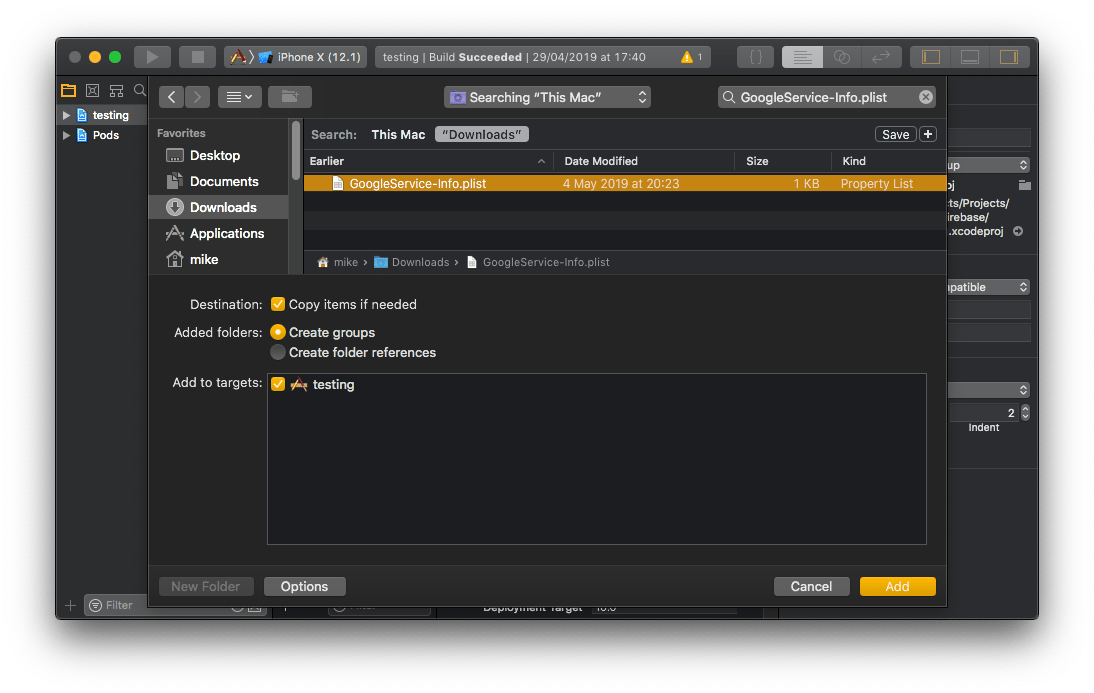Open the source control navigator
Screen dimensions: 1094x693
[92, 90]
